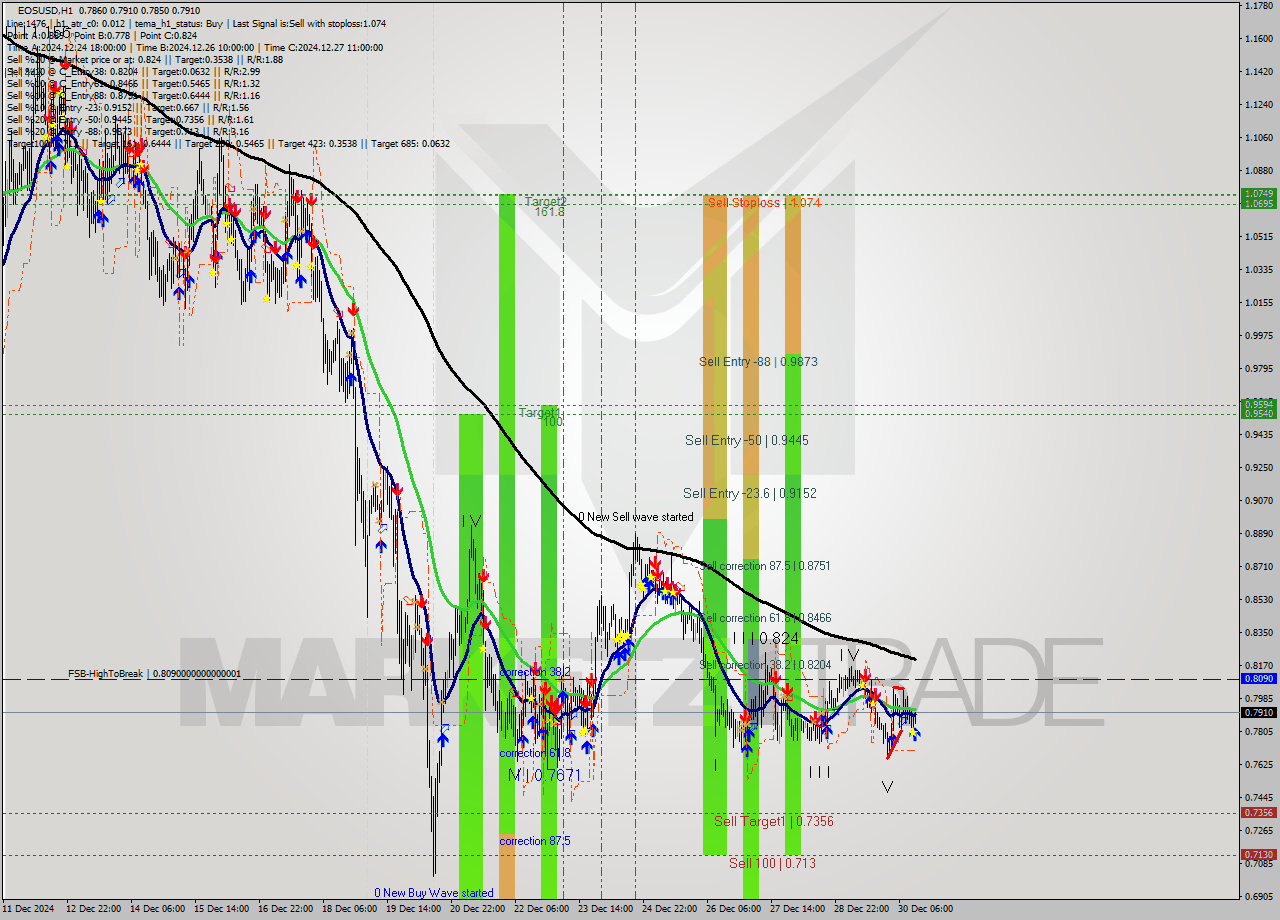Select 'Sell Entry -88 | 0.9873' label
1280x920 pixels.
(x=760, y=362)
